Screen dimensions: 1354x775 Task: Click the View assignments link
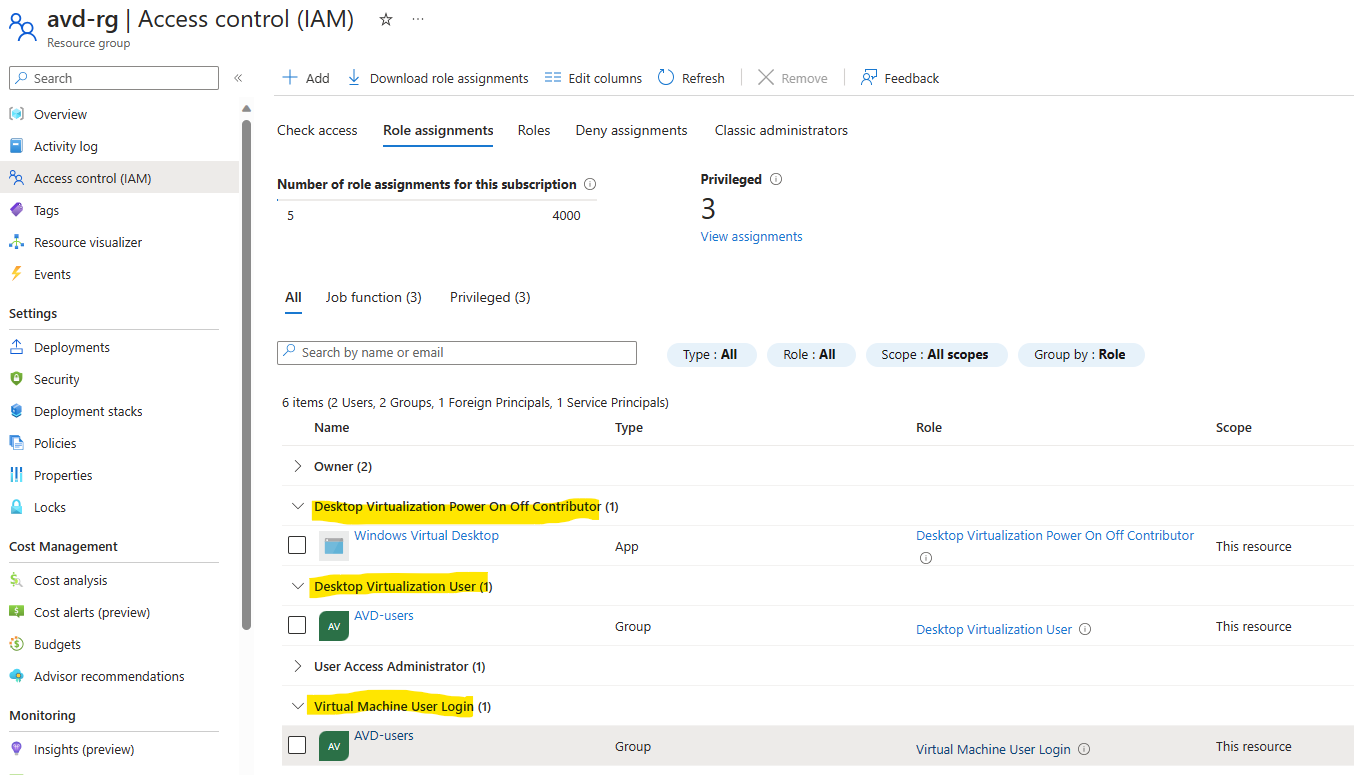pyautogui.click(x=751, y=236)
